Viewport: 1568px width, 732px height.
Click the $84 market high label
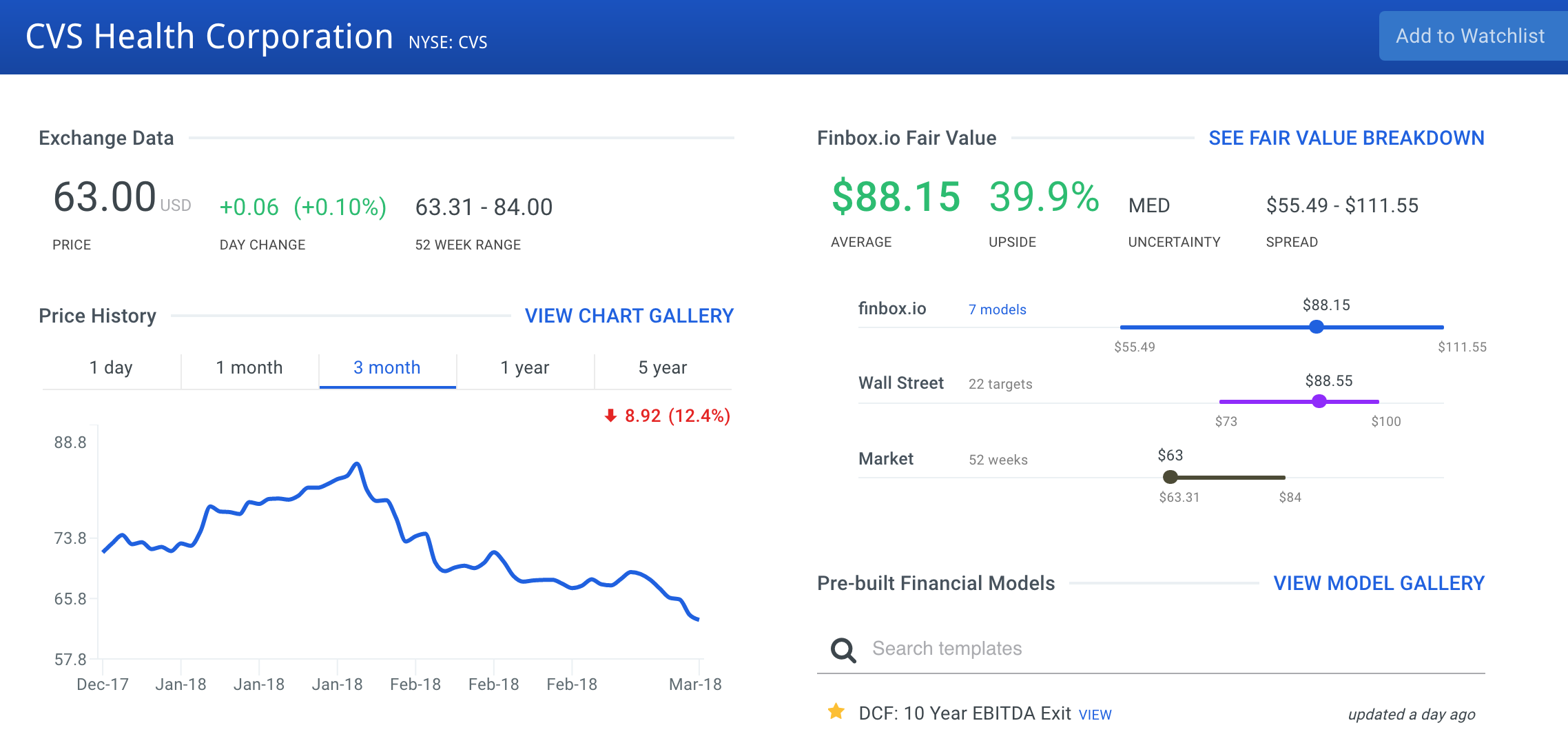click(1290, 498)
